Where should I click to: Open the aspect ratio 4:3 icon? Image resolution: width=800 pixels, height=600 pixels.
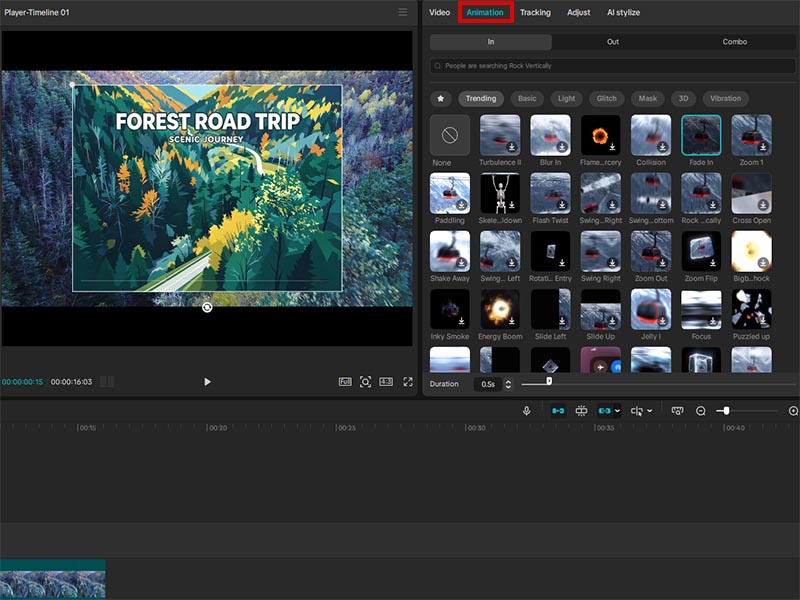[x=386, y=382]
